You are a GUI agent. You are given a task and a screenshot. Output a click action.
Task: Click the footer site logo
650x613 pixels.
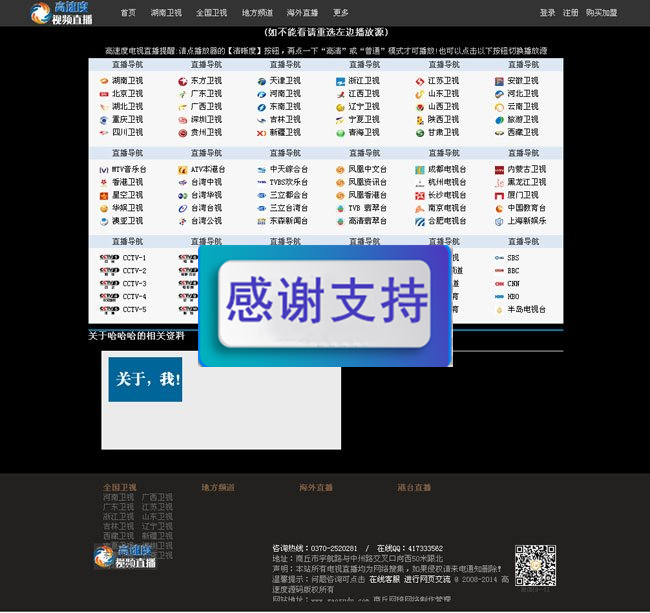pos(125,557)
